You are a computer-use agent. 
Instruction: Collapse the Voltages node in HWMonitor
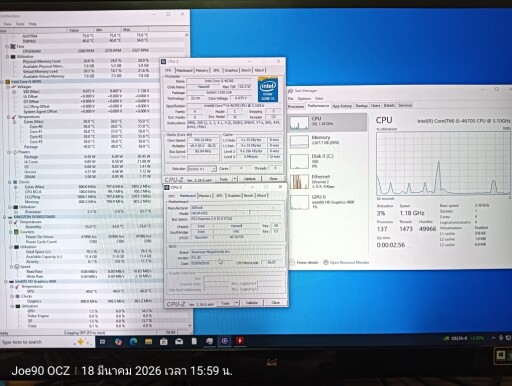click(8, 87)
